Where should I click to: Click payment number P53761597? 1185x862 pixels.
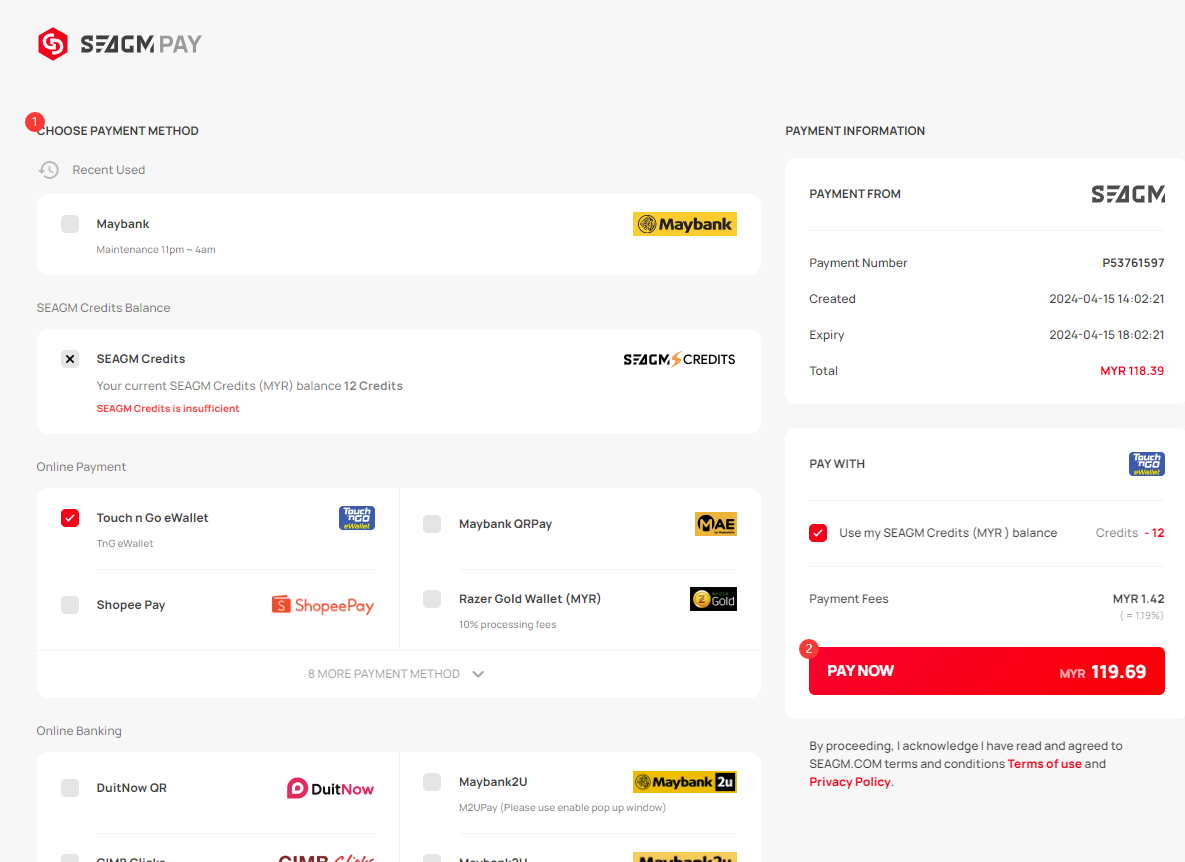coord(1133,263)
